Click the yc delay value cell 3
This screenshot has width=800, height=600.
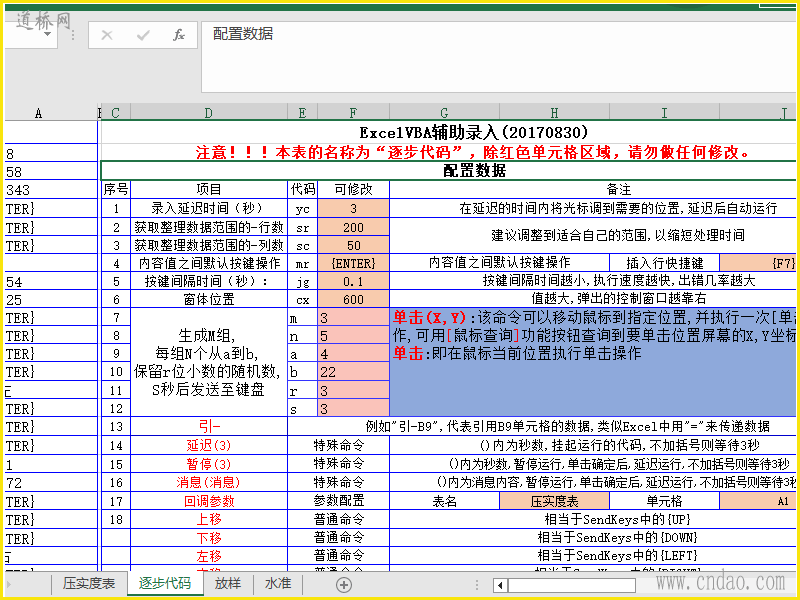[x=354, y=208]
